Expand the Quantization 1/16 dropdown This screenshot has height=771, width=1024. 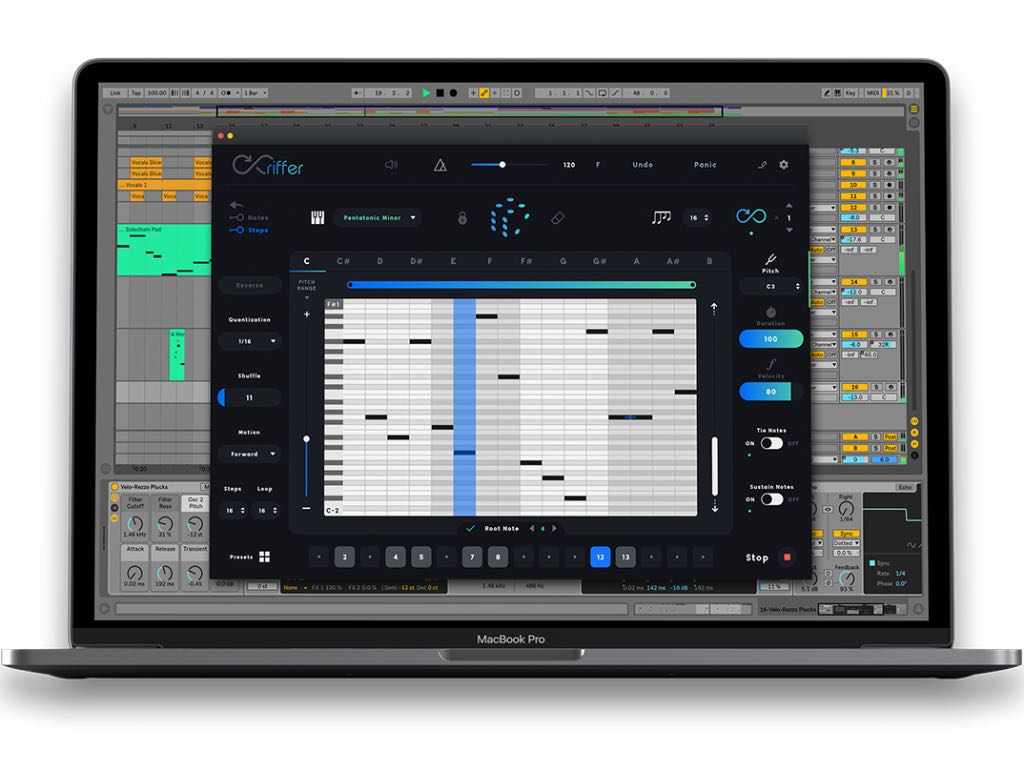(249, 341)
